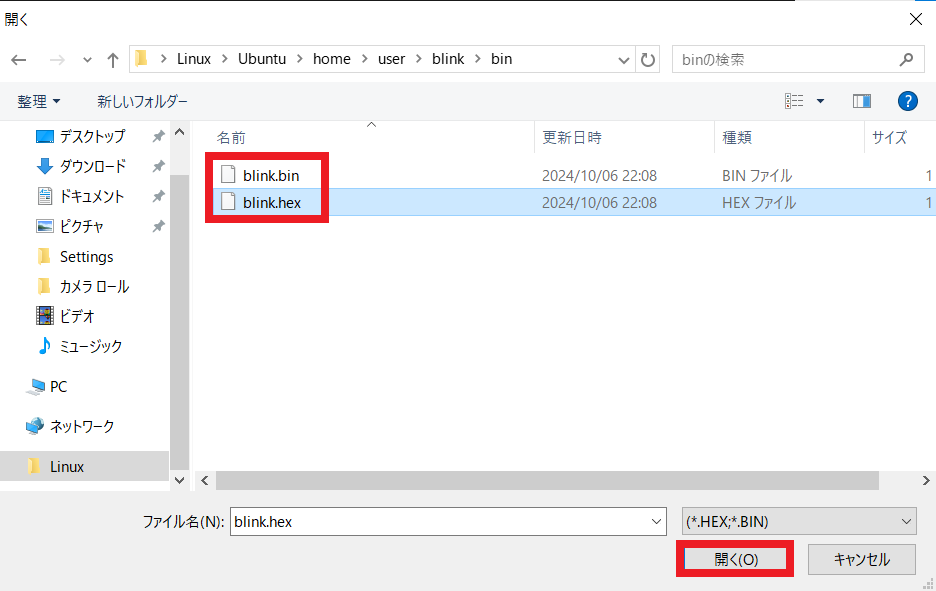Create a 新しいフォルダー
Screen dimensions: 936x591
[x=142, y=101]
